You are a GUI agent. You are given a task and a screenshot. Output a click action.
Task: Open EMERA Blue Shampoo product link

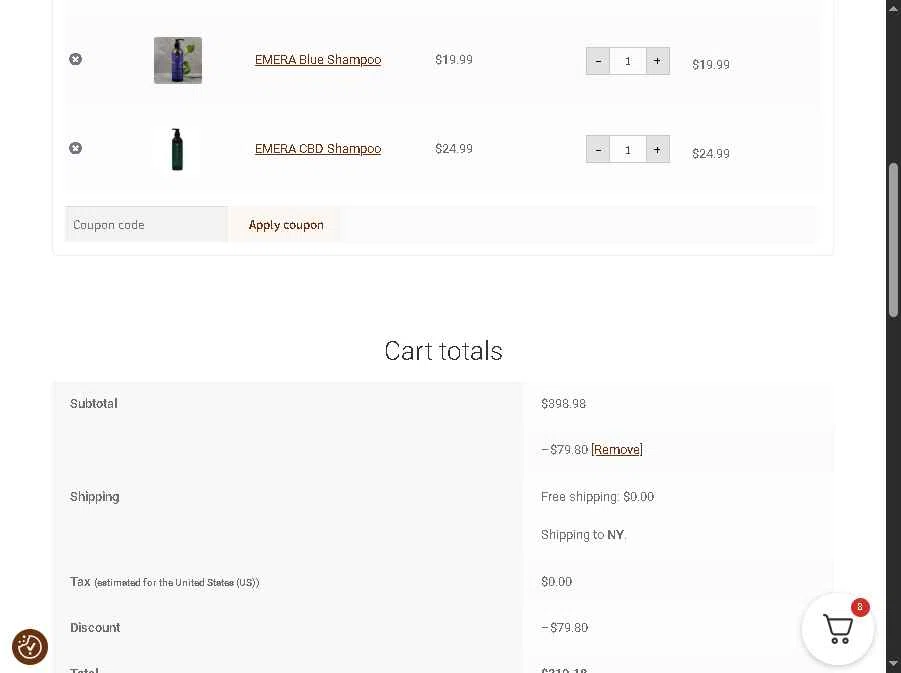click(318, 60)
